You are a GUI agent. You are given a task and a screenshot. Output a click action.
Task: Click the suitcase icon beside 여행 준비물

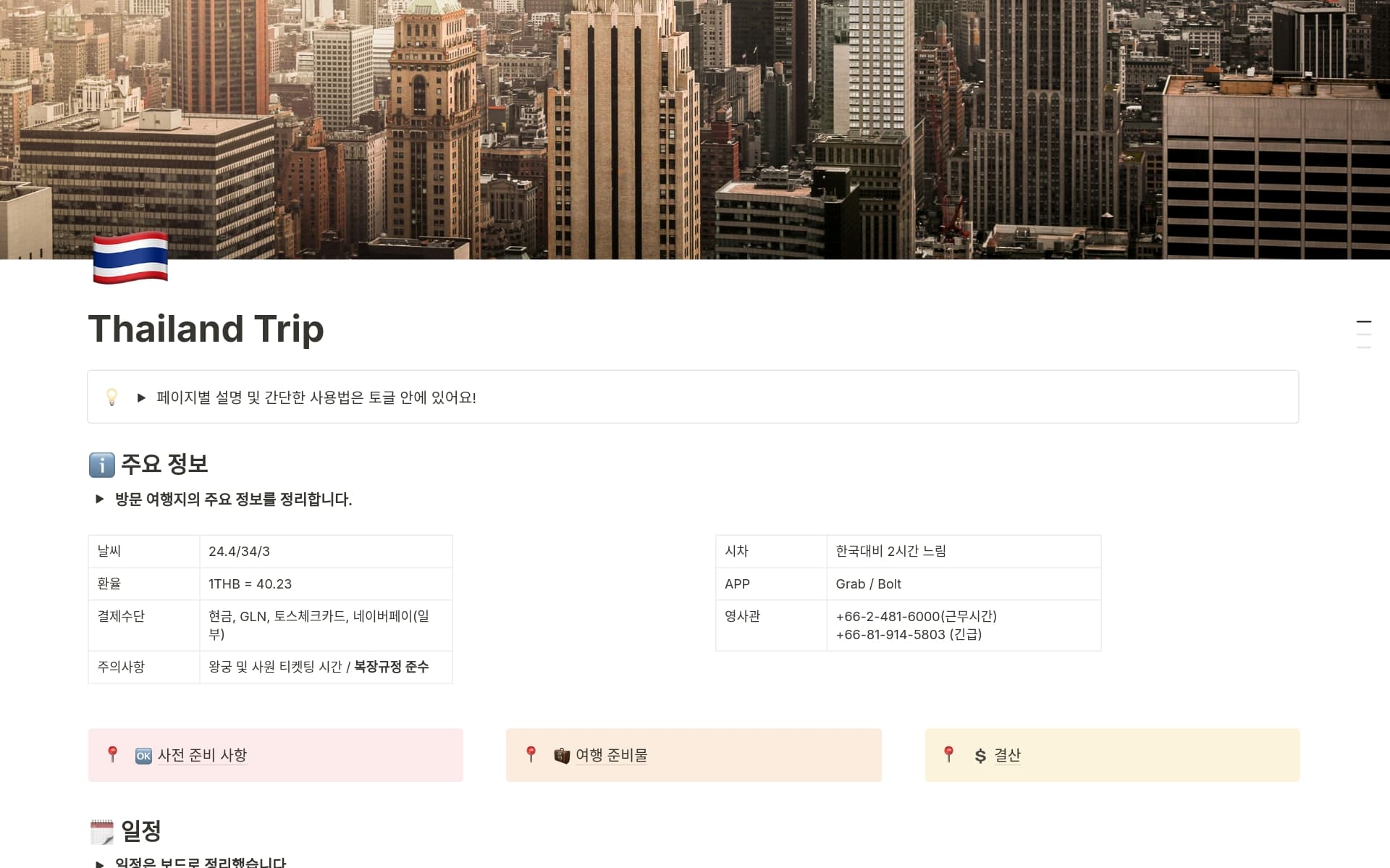(562, 756)
